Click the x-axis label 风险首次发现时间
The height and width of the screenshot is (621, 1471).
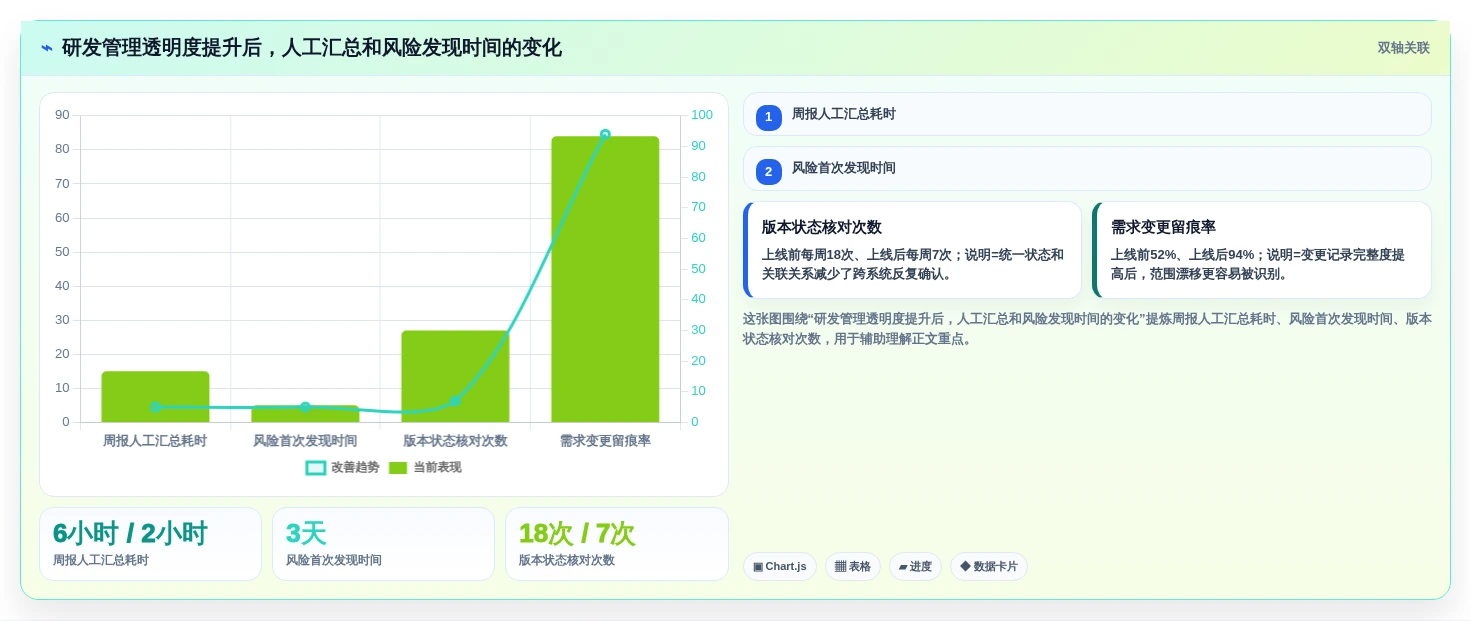[305, 441]
